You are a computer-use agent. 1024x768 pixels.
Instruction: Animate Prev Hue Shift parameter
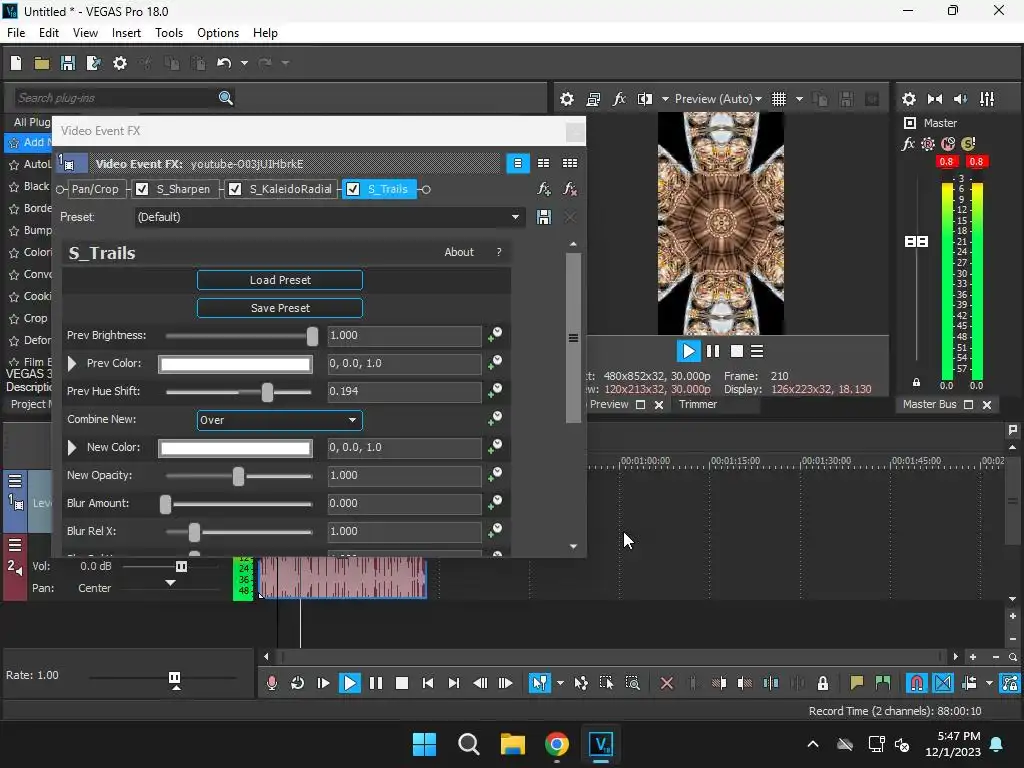(495, 391)
